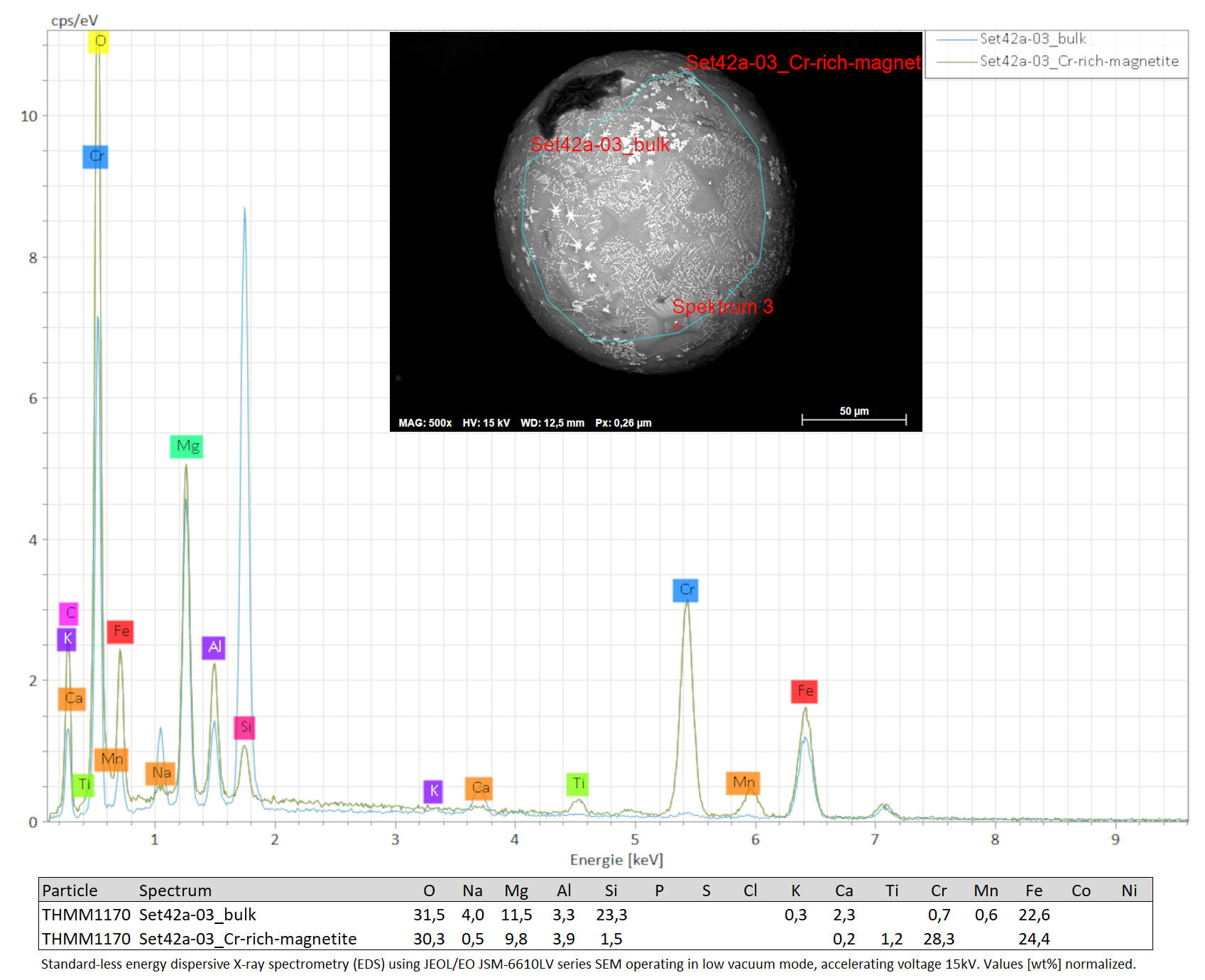Click the purple K label between 3 and 4 keV

[433, 791]
